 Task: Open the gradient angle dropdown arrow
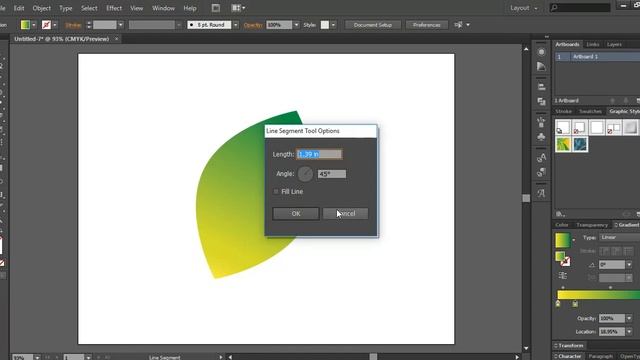(629, 265)
